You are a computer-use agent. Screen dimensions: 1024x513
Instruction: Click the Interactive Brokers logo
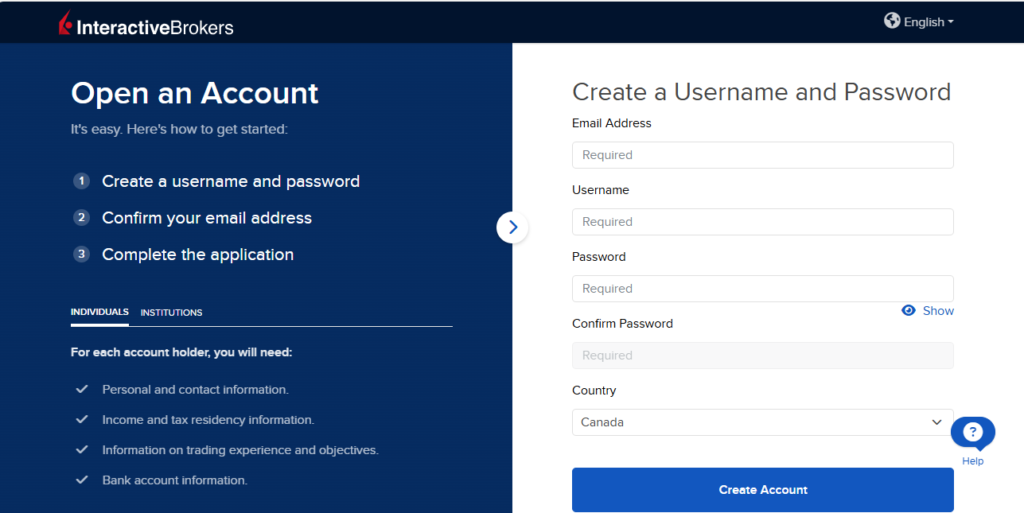point(145,25)
